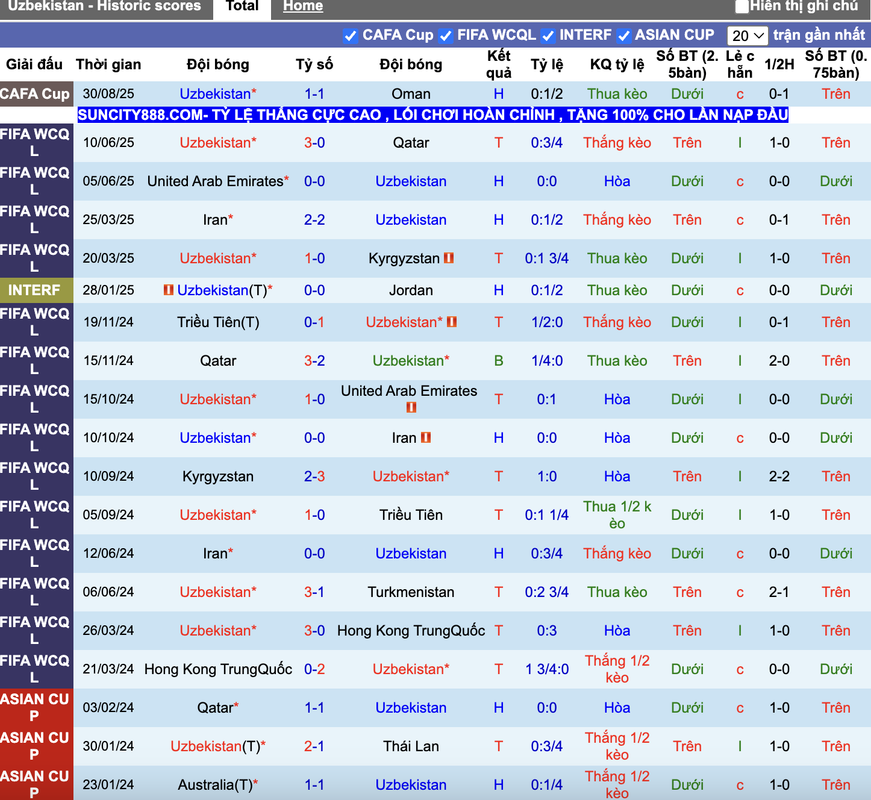
Task: Open the Home tab link
Action: (303, 7)
